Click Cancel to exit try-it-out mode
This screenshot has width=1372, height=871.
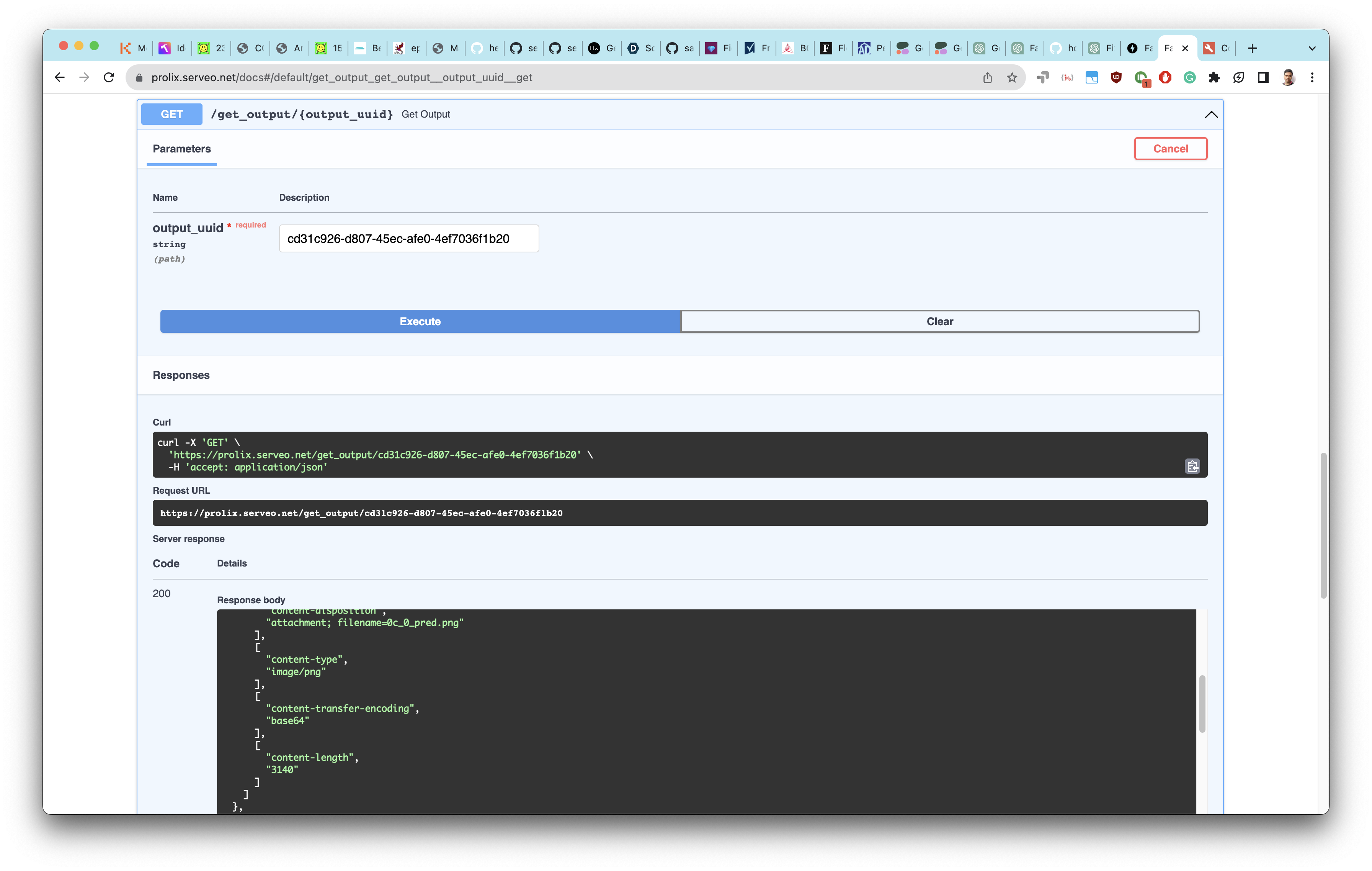pyautogui.click(x=1170, y=149)
